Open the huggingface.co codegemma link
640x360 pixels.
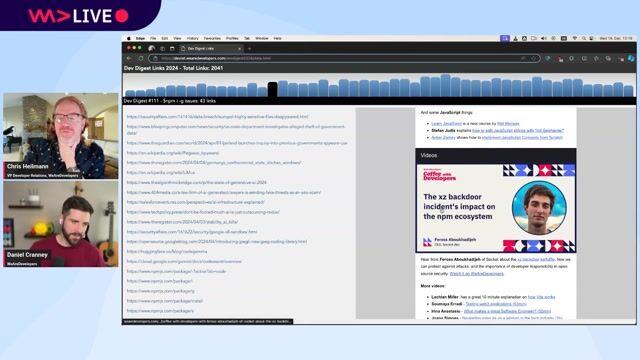167,251
